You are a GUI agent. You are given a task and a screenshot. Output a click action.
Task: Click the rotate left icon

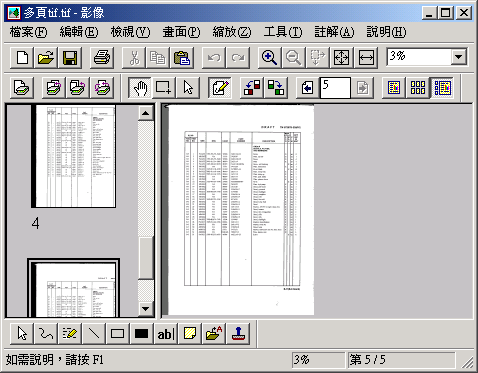click(x=252, y=88)
